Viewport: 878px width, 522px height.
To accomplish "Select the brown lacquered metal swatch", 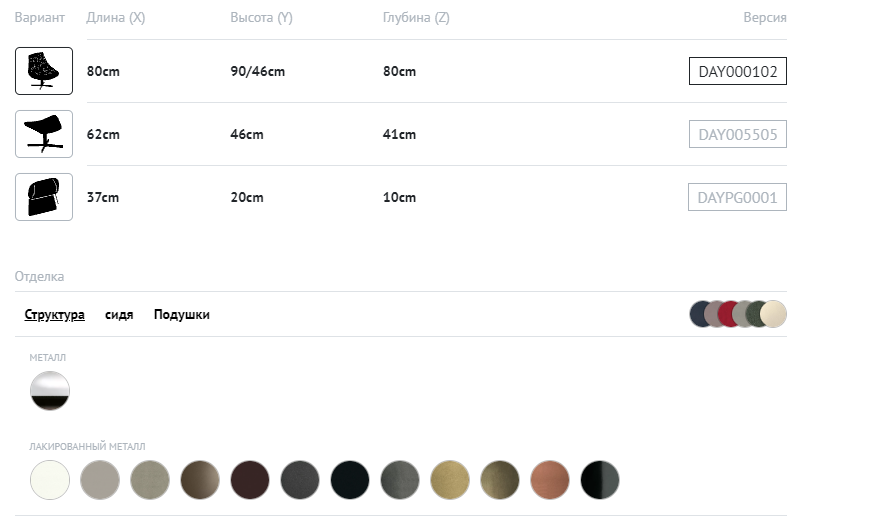I will point(200,480).
